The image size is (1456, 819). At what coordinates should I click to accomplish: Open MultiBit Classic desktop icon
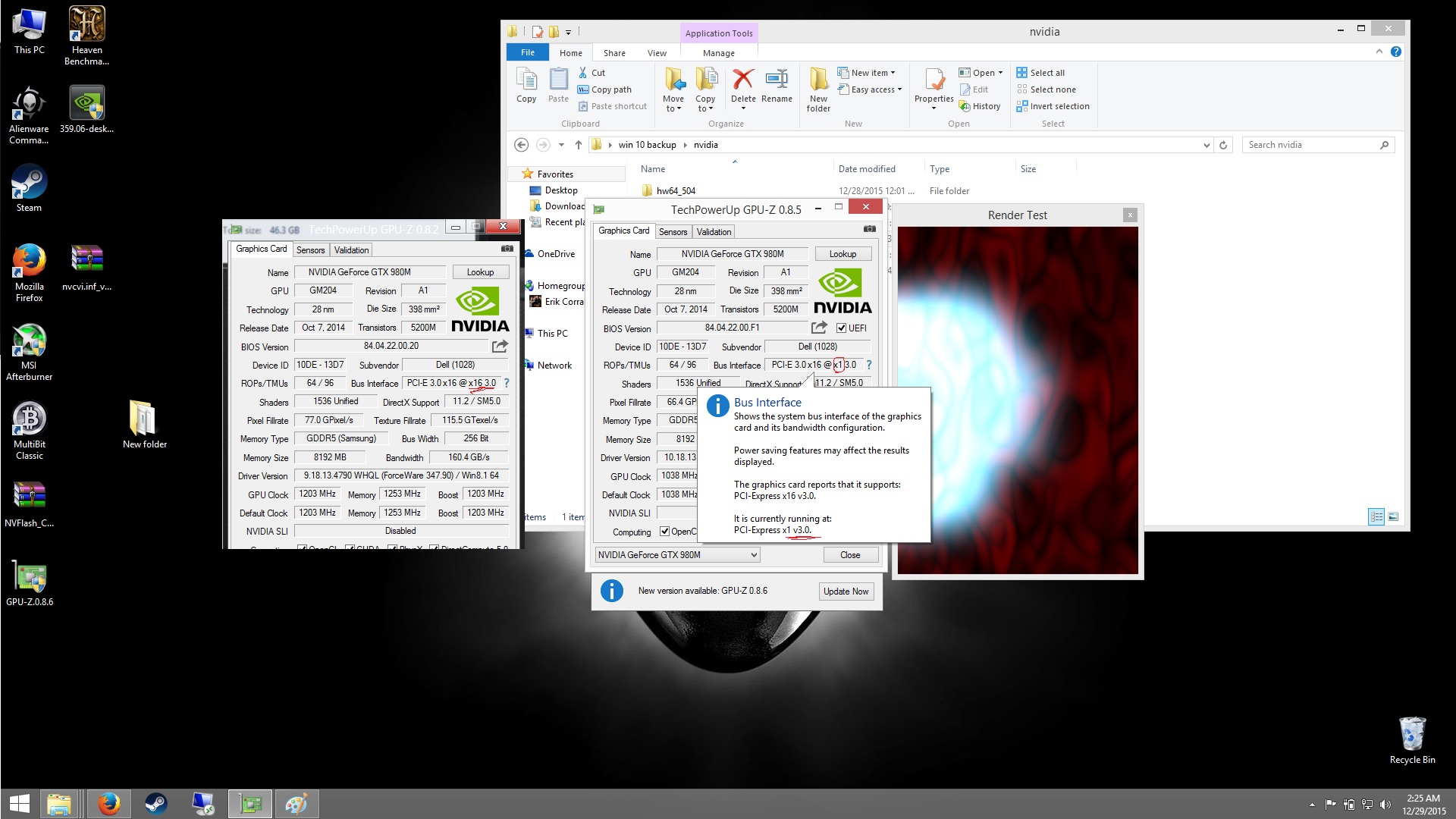(29, 430)
